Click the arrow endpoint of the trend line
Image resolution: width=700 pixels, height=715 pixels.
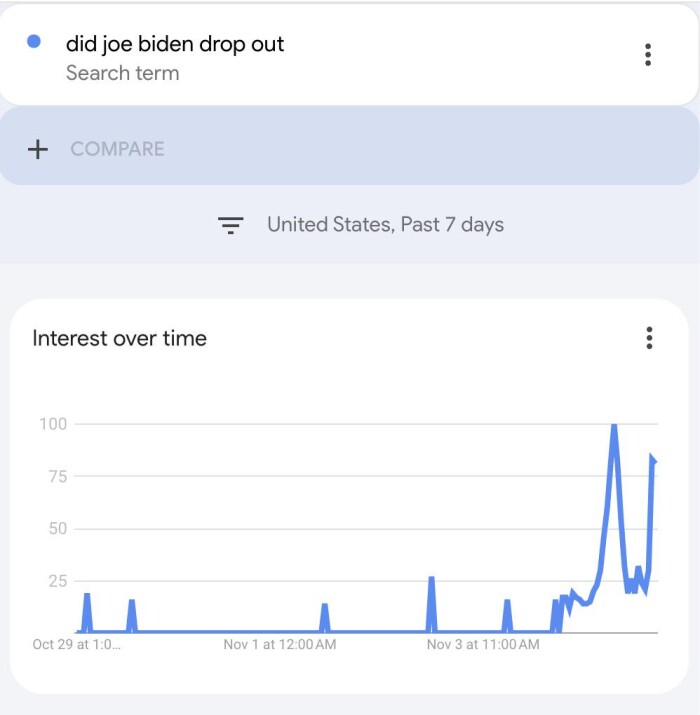point(653,460)
